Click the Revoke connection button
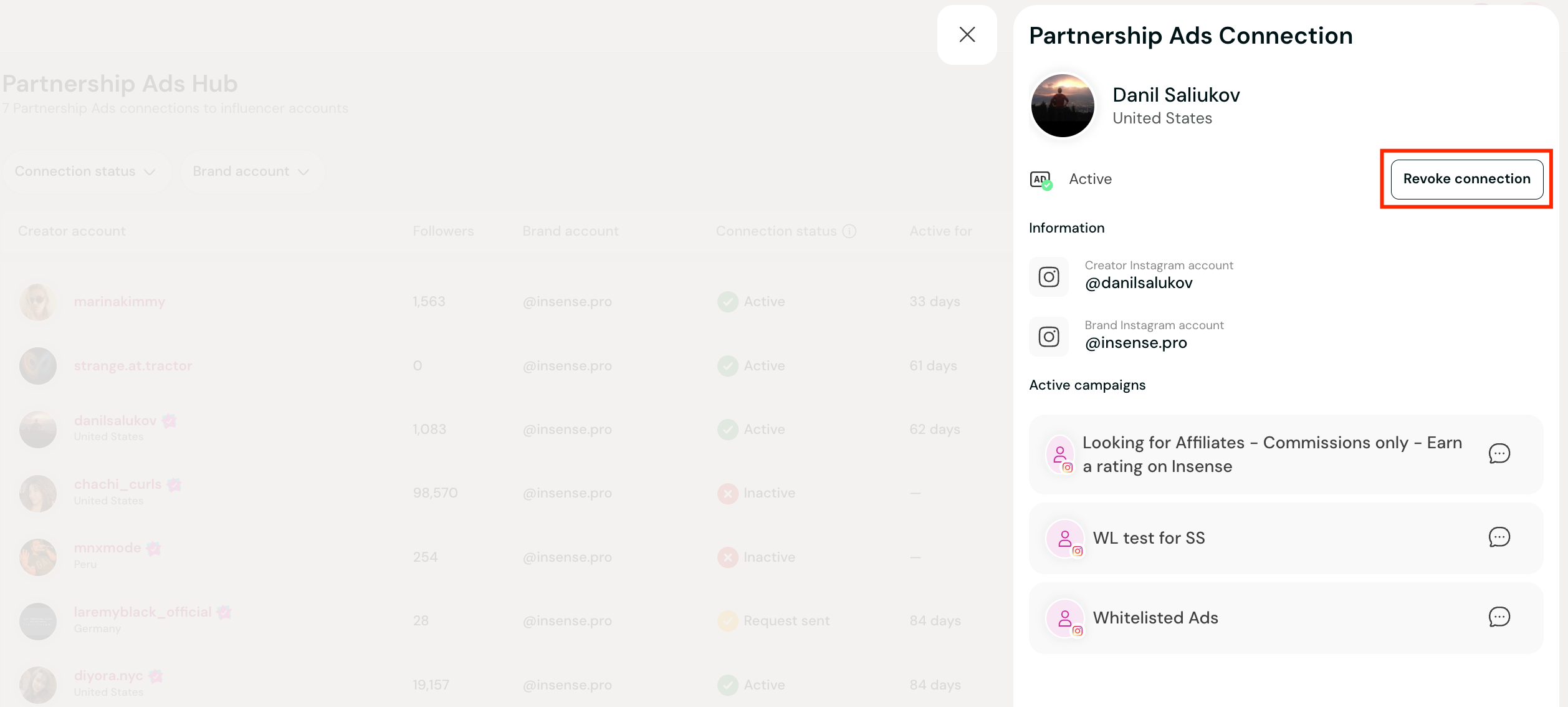1568x707 pixels. [1466, 179]
